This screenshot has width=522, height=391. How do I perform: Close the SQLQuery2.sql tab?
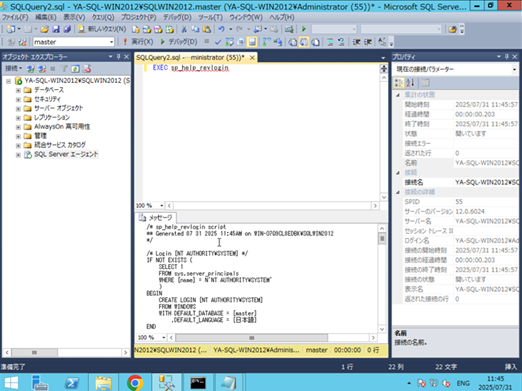point(252,58)
